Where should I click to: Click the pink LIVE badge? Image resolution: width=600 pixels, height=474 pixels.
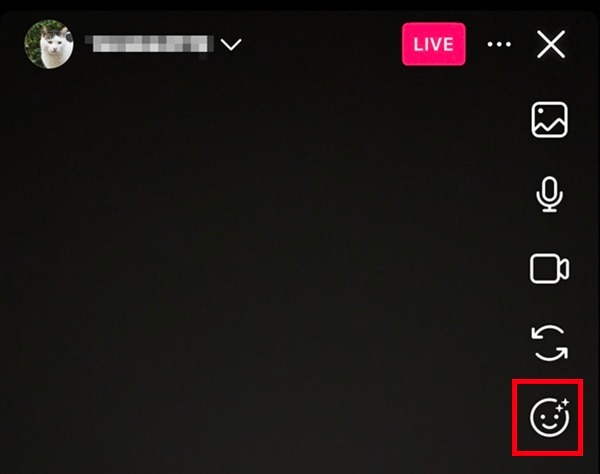tap(434, 44)
